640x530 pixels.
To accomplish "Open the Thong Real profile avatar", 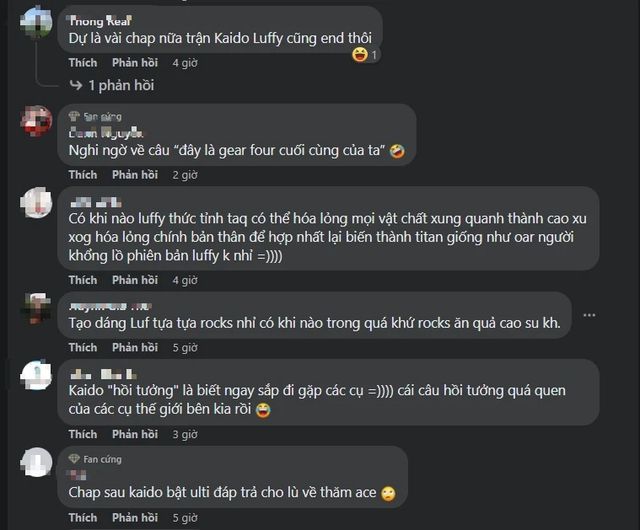I will coord(36,22).
